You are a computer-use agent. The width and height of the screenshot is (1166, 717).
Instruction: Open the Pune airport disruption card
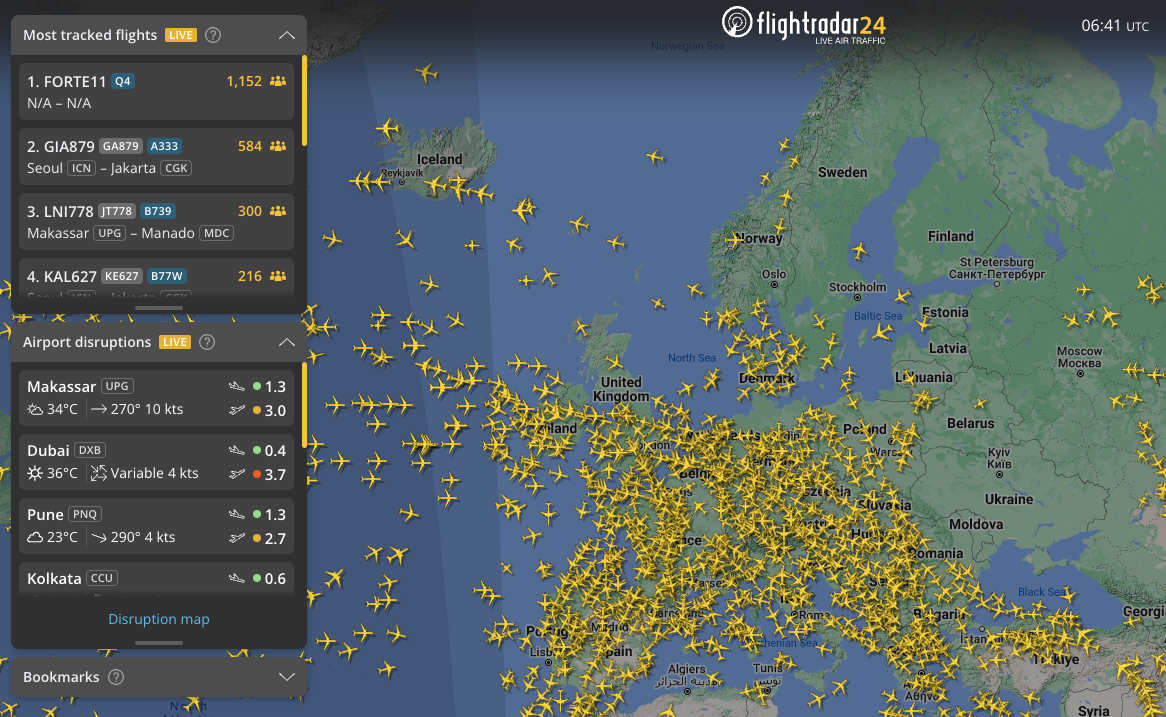pyautogui.click(x=156, y=526)
